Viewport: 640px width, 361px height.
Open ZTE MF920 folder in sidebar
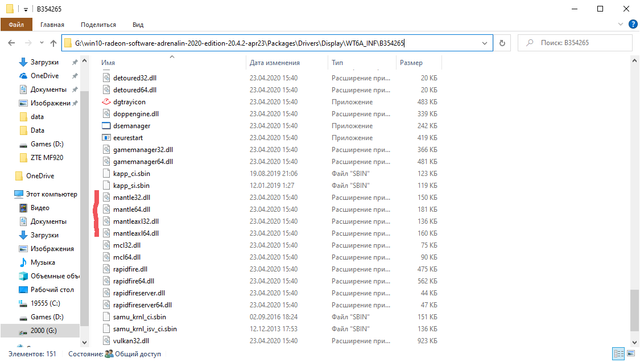point(47,158)
